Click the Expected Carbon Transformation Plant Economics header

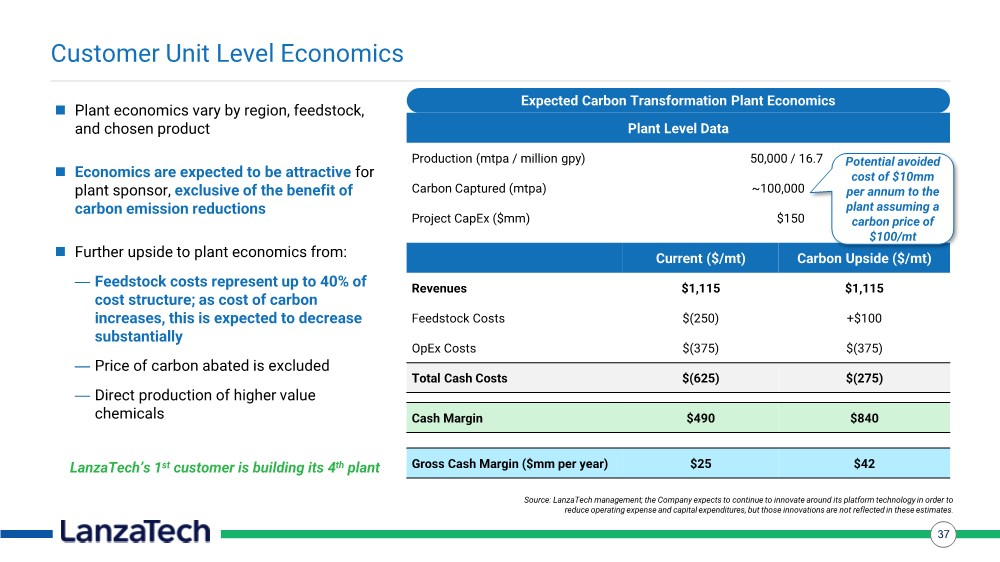(678, 101)
